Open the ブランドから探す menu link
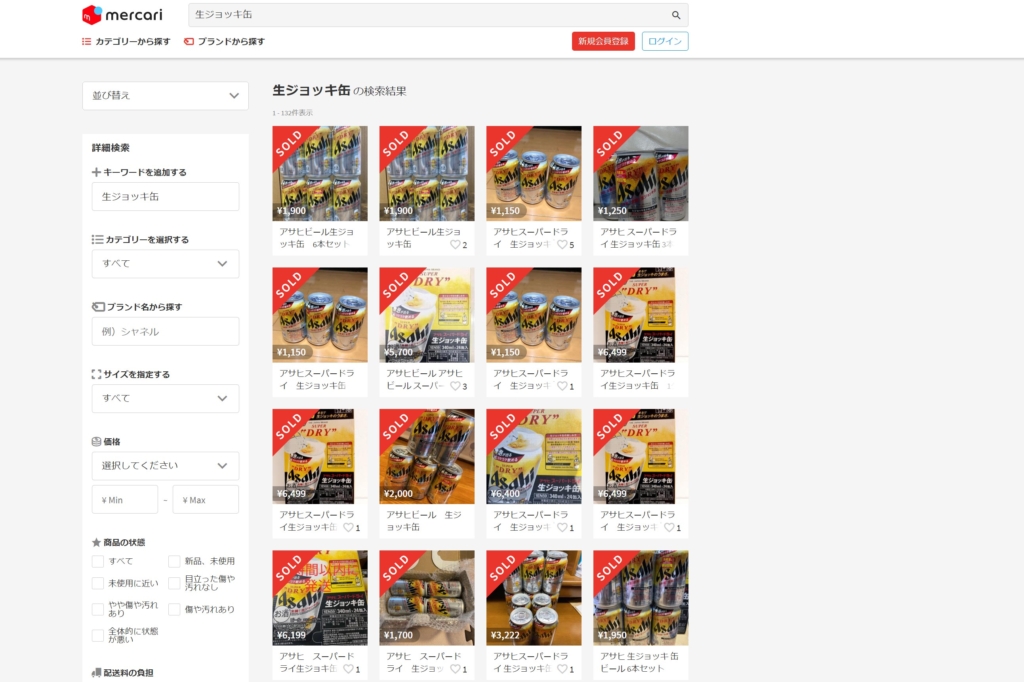Image resolution: width=1024 pixels, height=682 pixels. [225, 41]
